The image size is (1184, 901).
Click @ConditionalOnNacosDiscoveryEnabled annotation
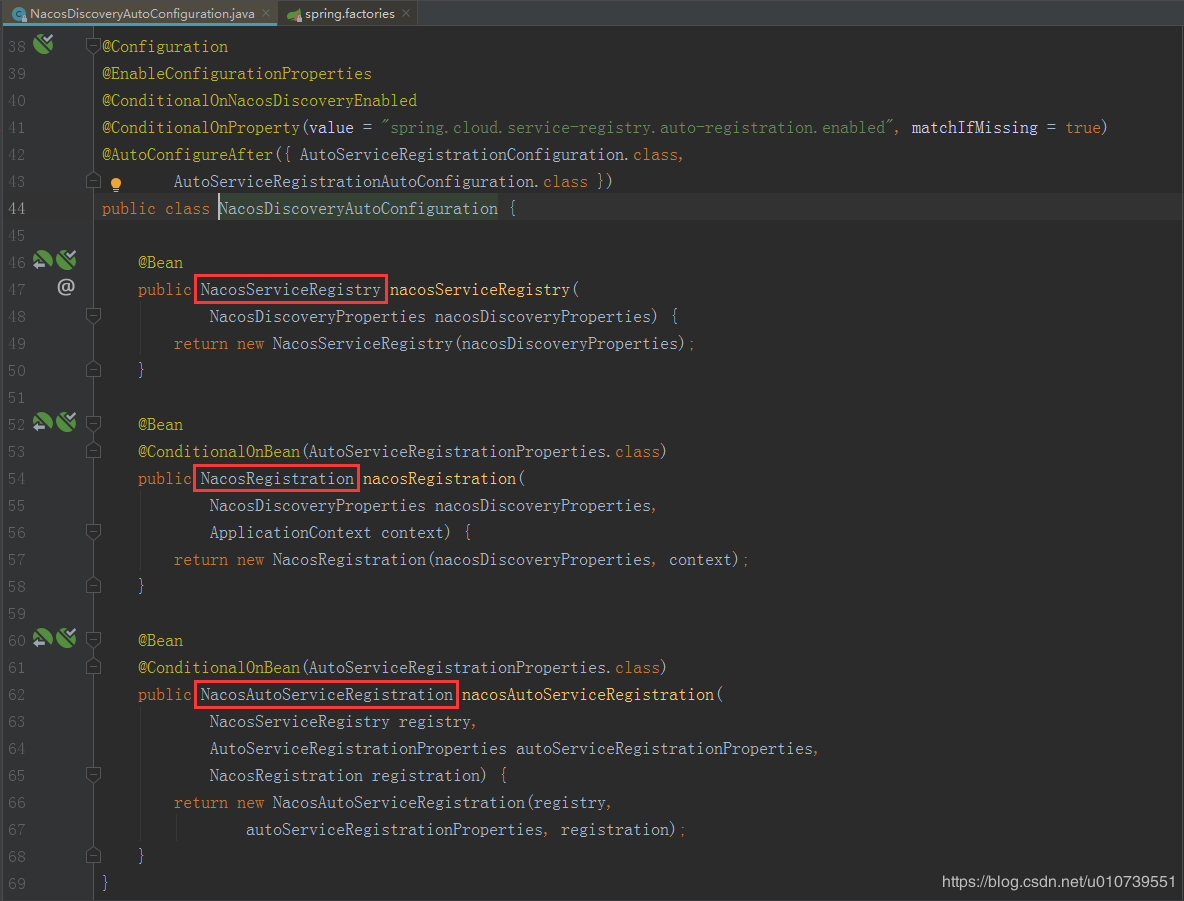260,100
